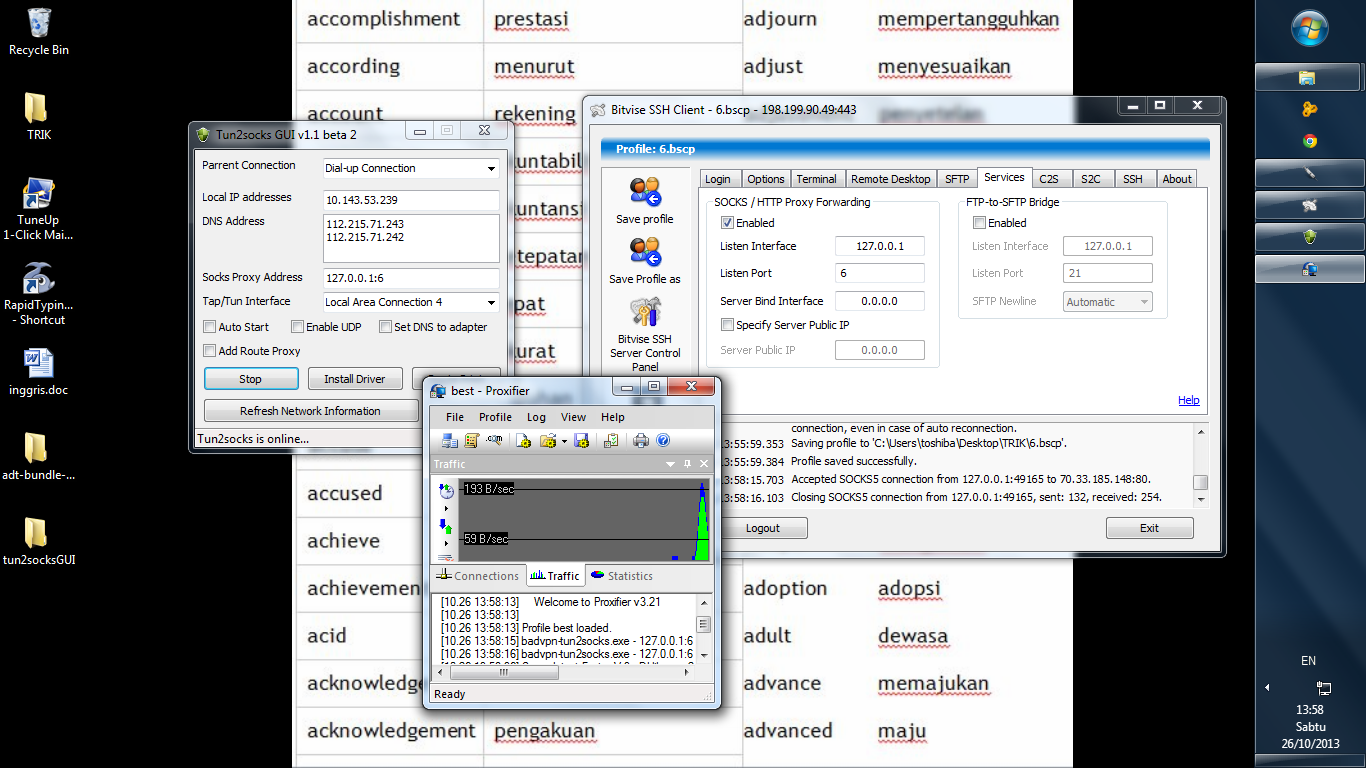Switch to Connections tab in Proxifier

coord(478,576)
